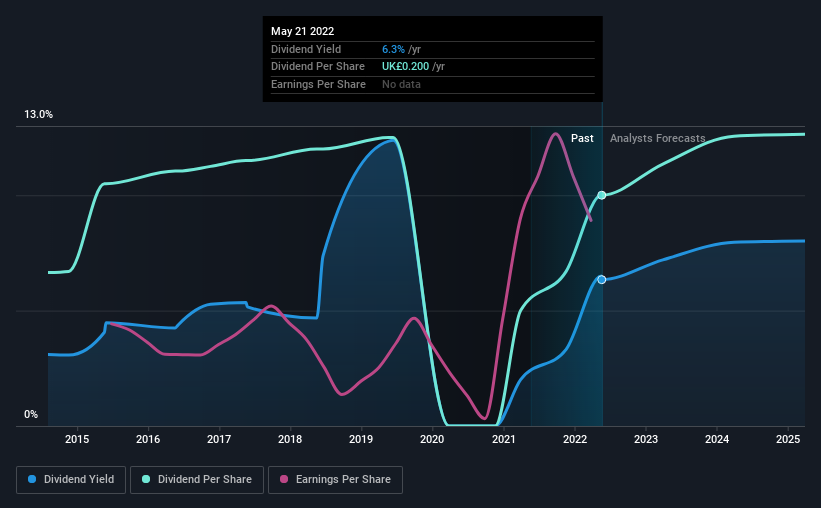Select the Past region label
Screen dimensions: 821x508
click(x=582, y=138)
